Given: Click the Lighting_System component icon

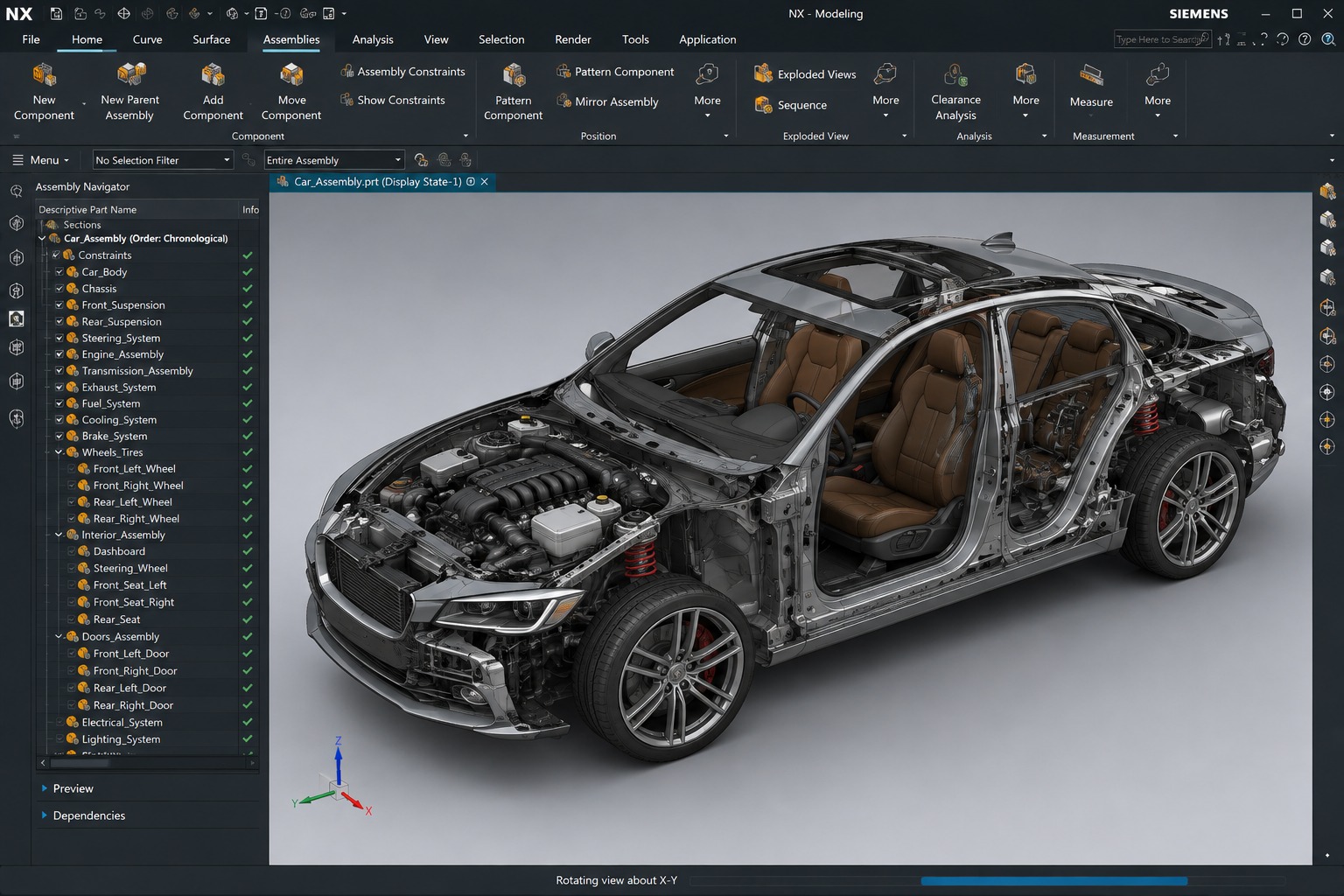Looking at the screenshot, I should click(x=73, y=739).
